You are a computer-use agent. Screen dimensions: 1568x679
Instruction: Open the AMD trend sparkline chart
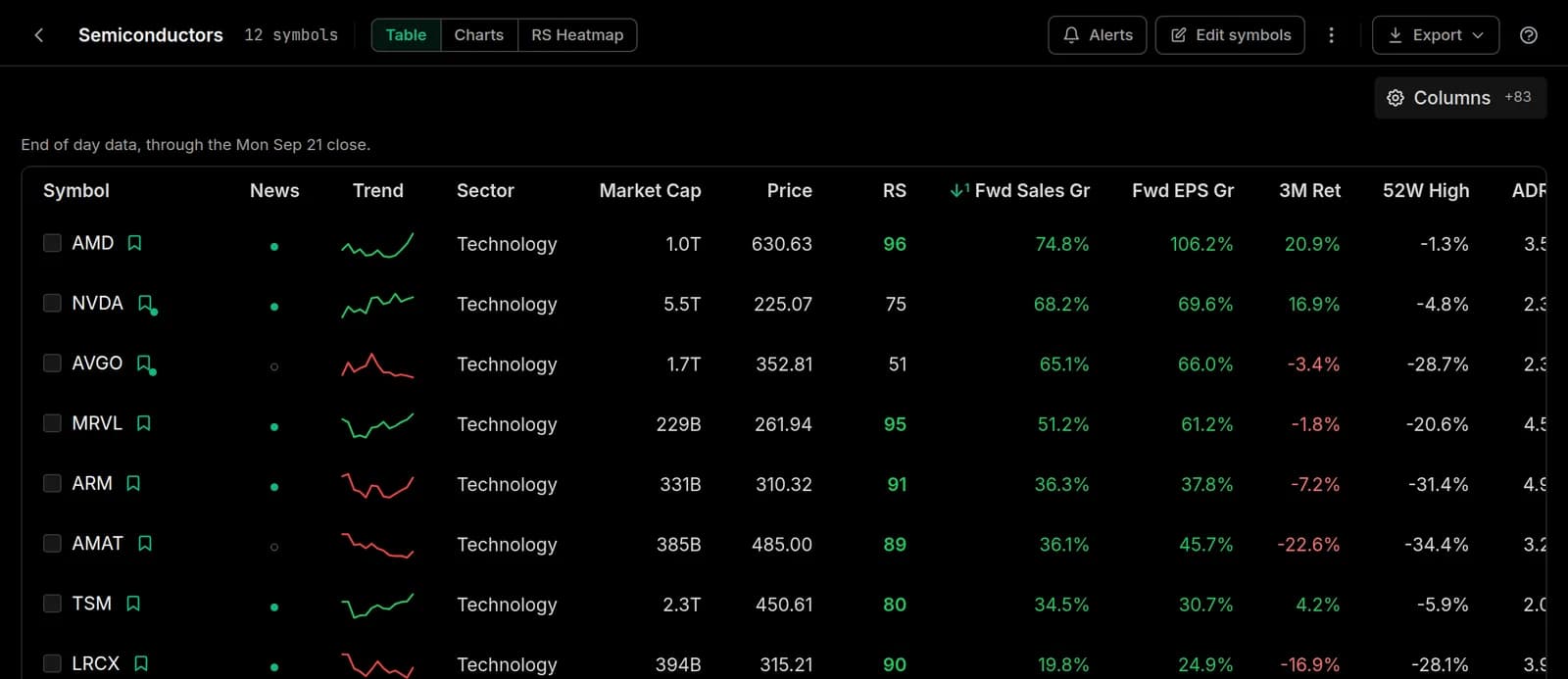tap(377, 245)
